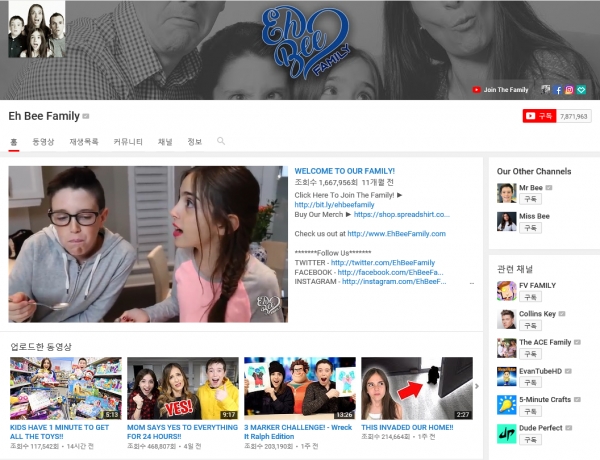Image resolution: width=600 pixels, height=460 pixels.
Task: Click Dude Perfect dp logo avatar
Action: [x=507, y=434]
